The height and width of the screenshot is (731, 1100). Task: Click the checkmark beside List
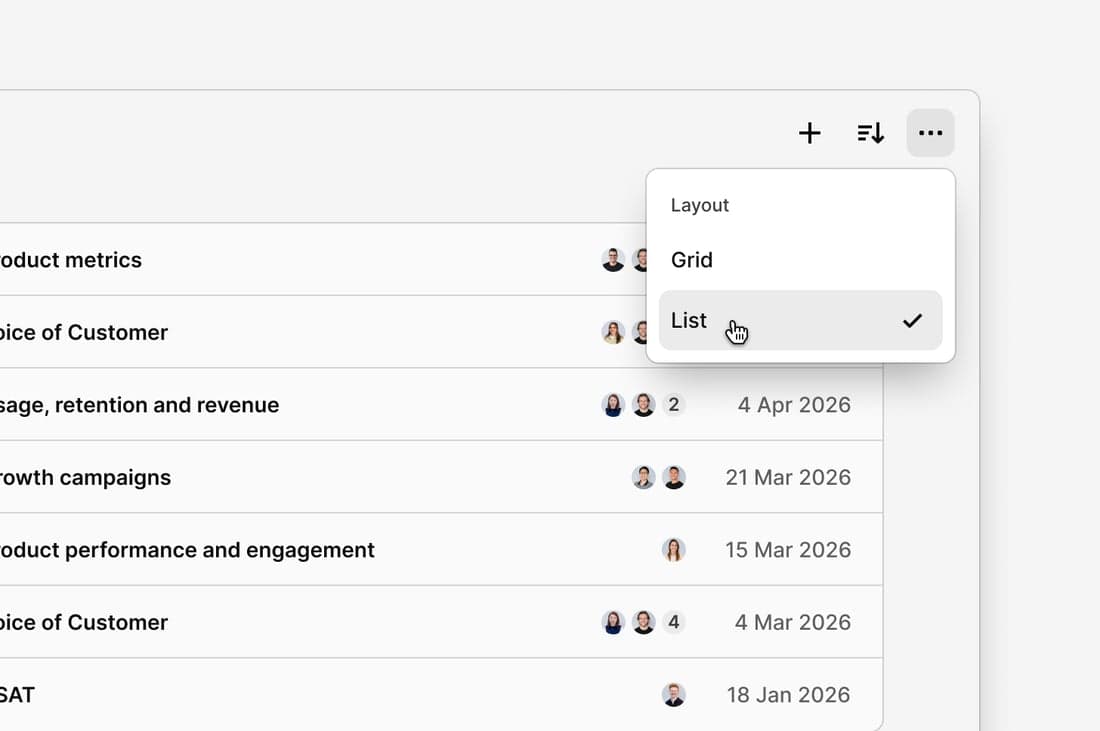(912, 321)
